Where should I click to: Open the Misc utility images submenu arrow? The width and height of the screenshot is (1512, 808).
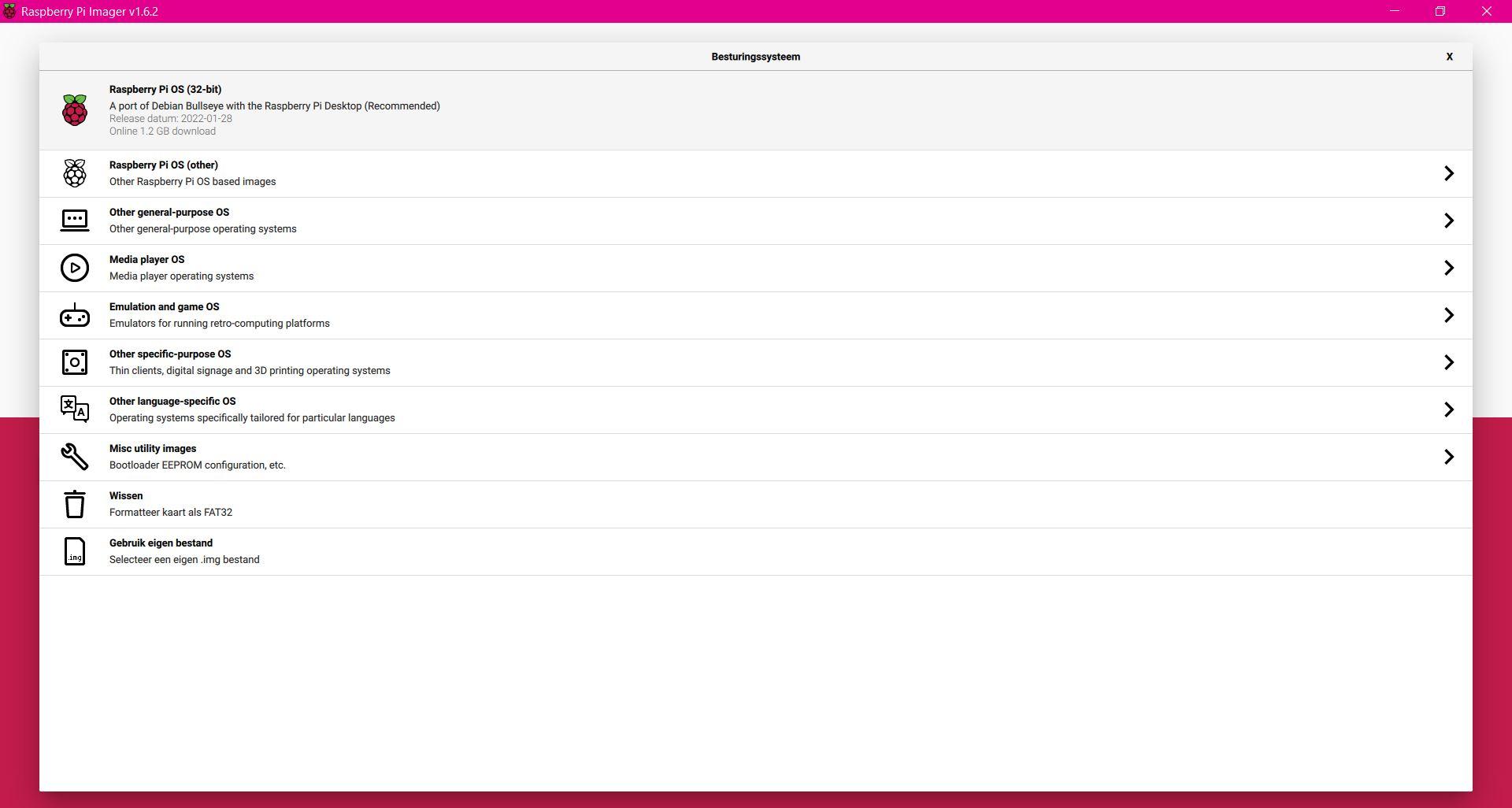tap(1449, 457)
